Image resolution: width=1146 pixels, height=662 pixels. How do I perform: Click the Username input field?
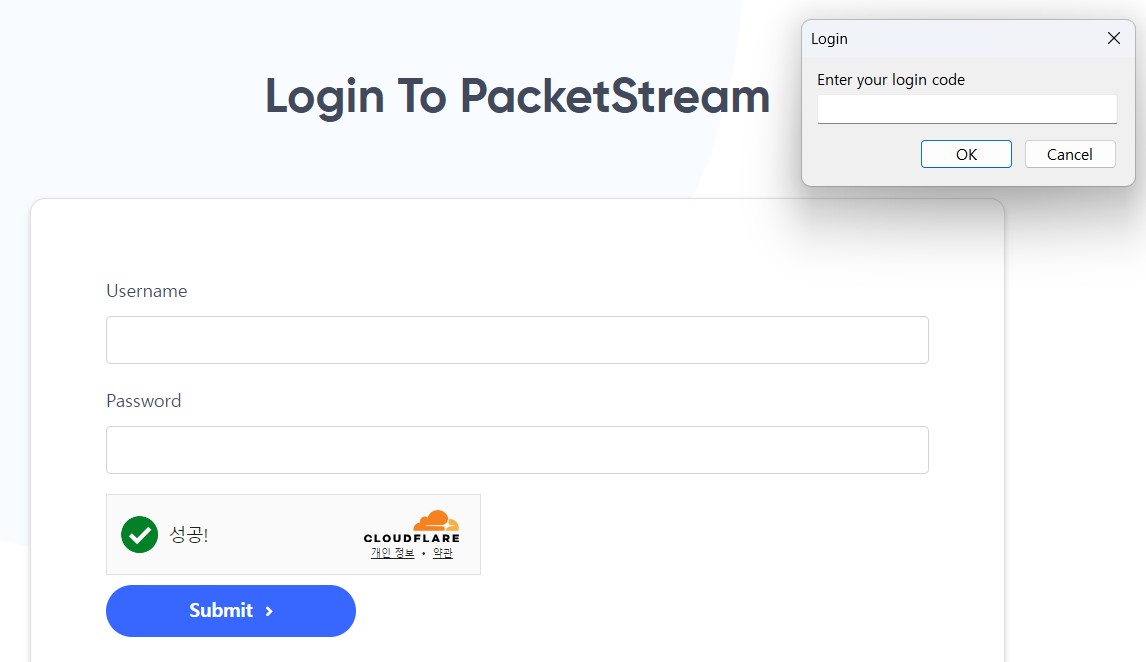(516, 339)
